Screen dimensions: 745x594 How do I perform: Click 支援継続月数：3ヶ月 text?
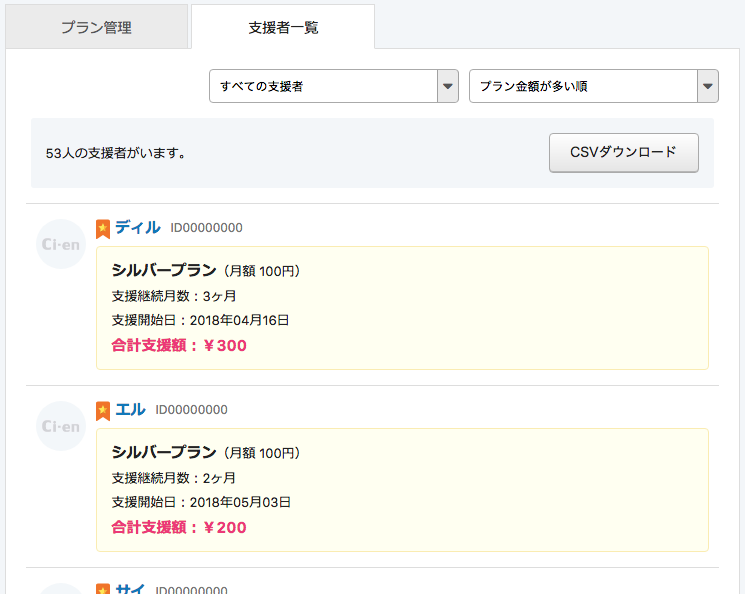click(x=174, y=296)
